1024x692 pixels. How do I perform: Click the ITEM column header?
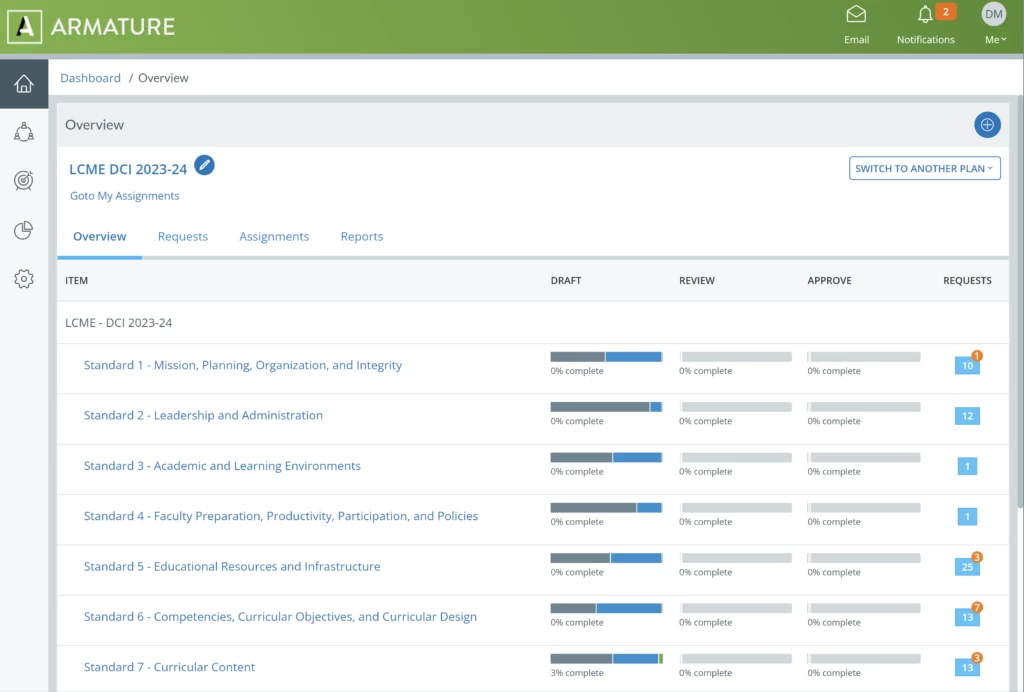click(76, 280)
